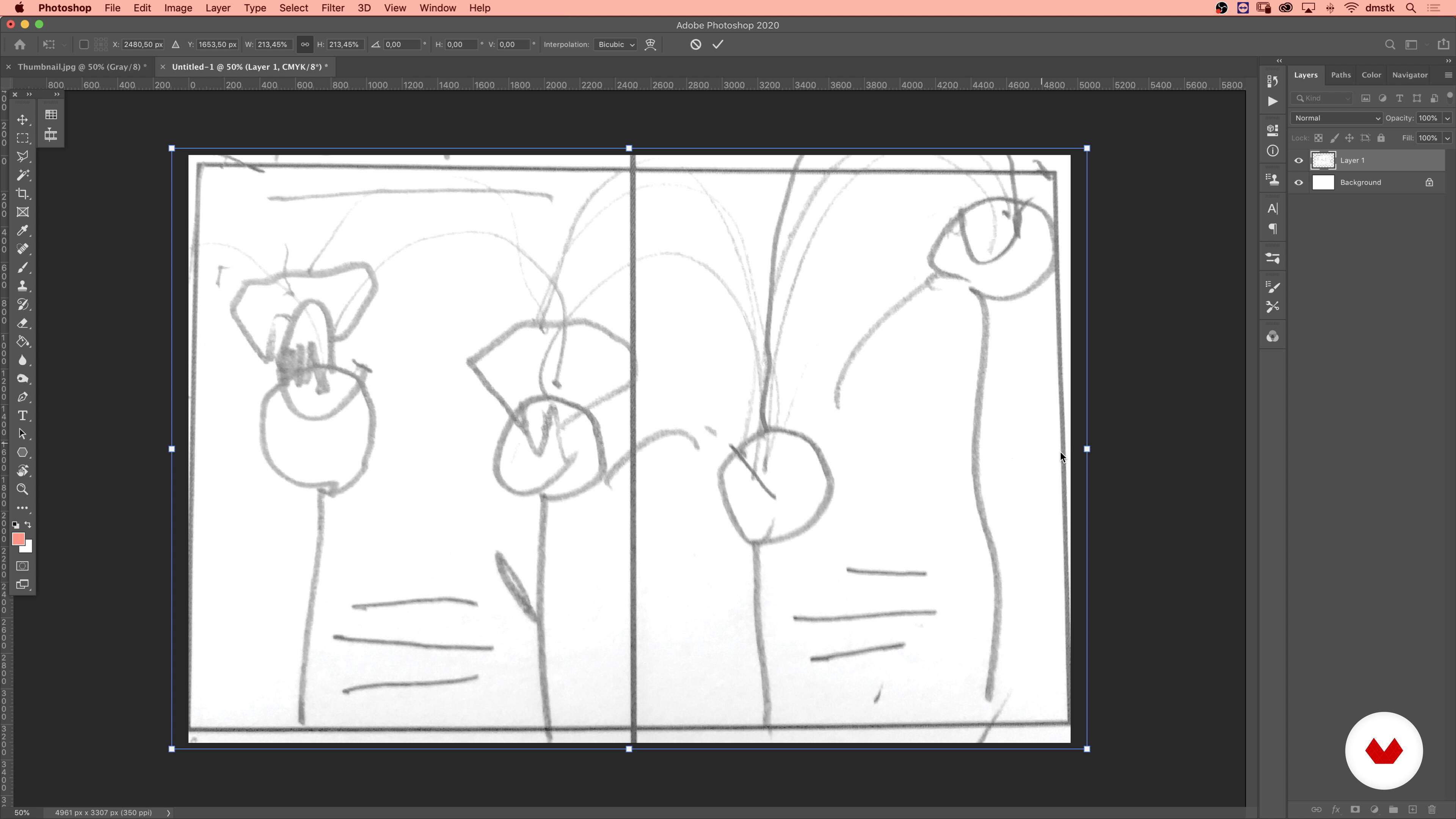This screenshot has width=1456, height=819.
Task: Select the Sponge tool
Action: [23, 379]
